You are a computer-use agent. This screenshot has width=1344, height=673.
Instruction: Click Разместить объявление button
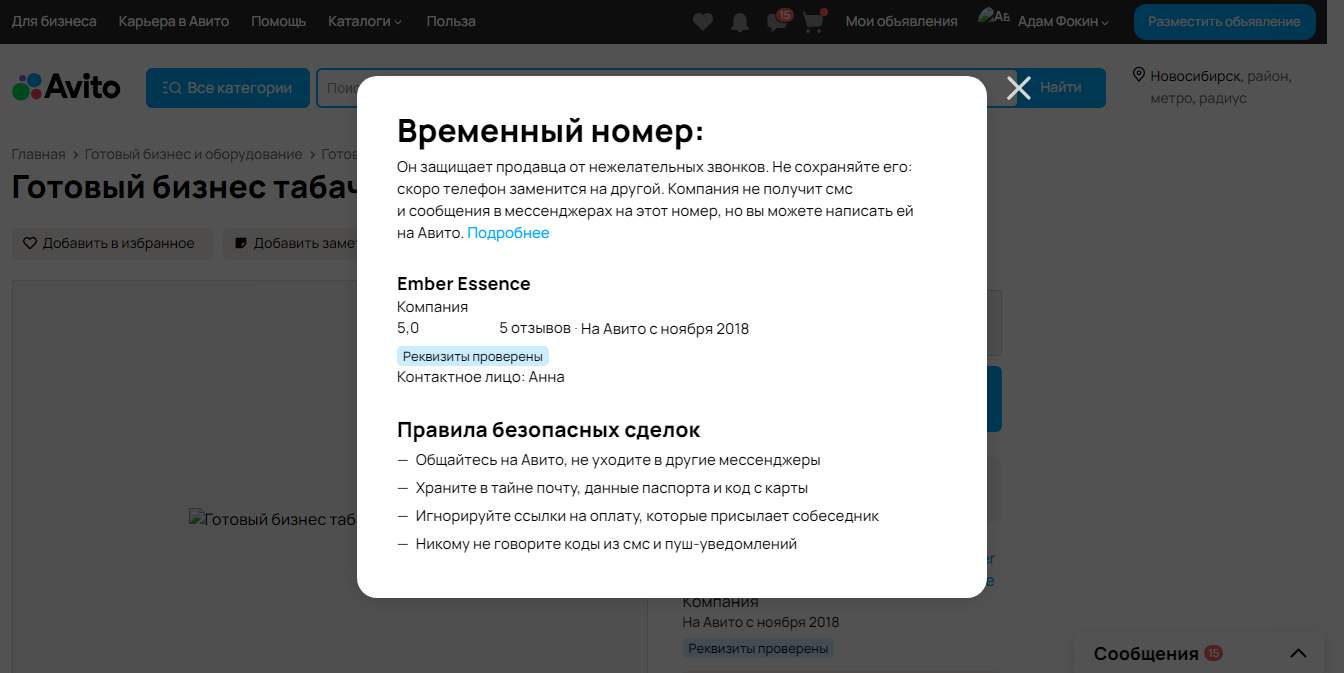pyautogui.click(x=1224, y=21)
